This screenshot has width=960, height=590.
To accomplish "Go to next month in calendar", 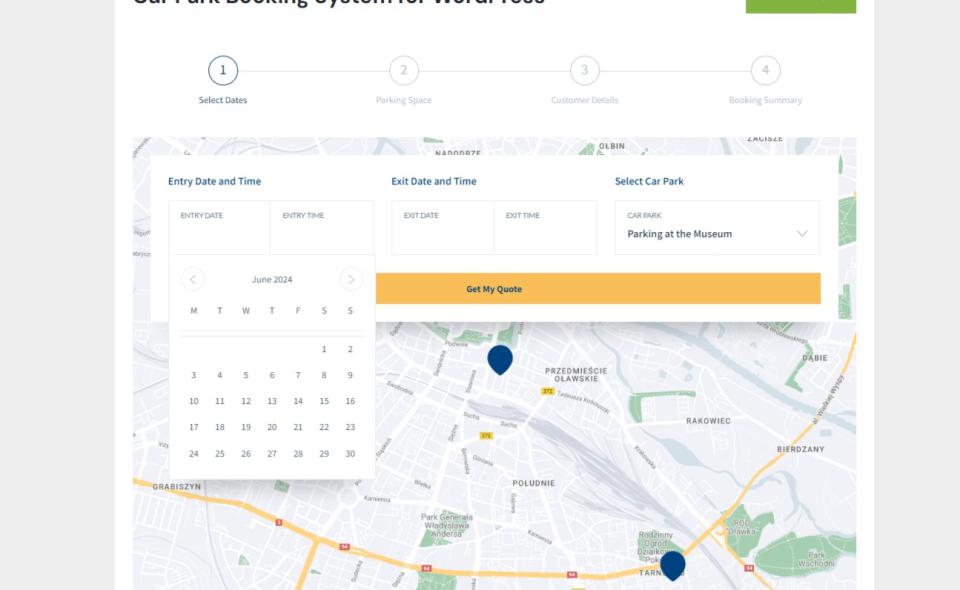I will tap(351, 279).
